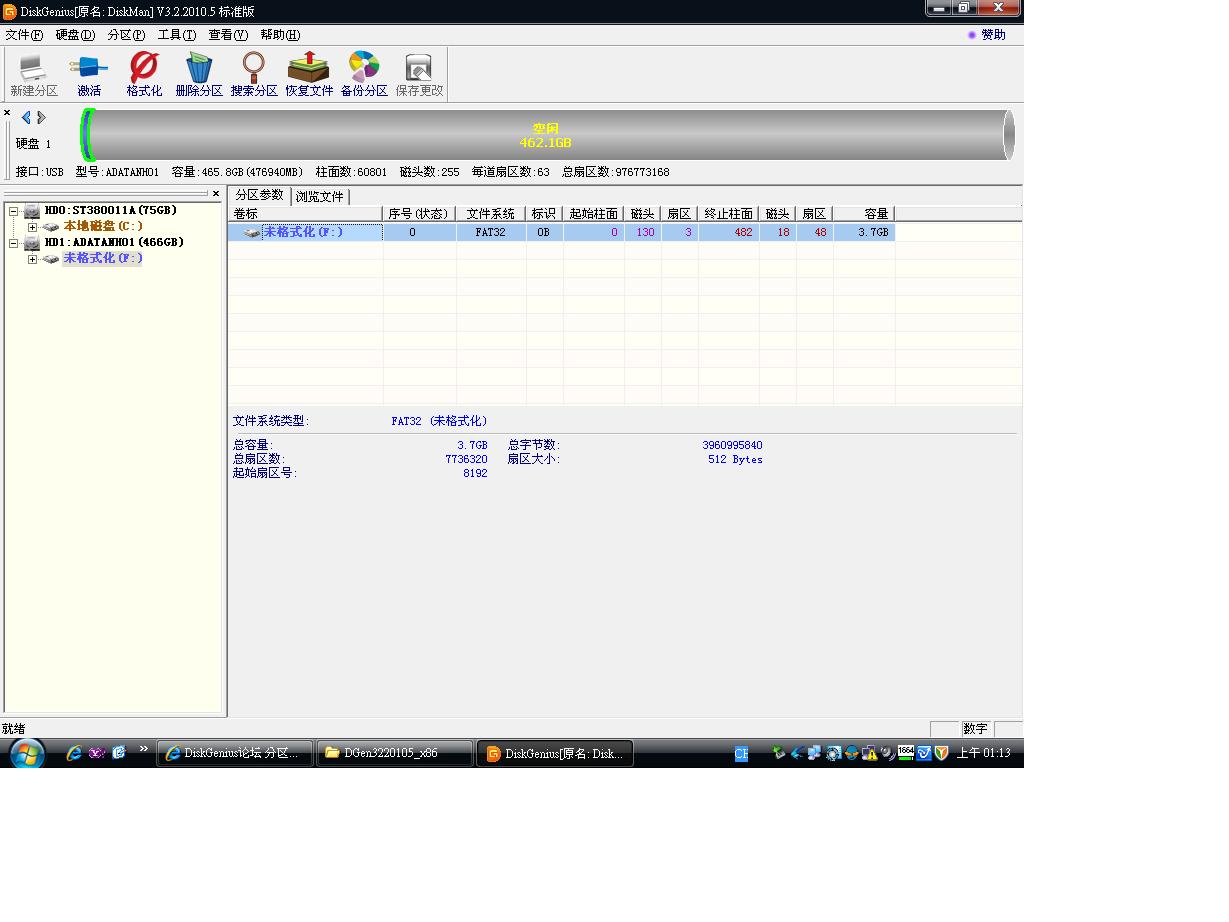Click the 新建分区 (new partition) toolbar icon
The width and height of the screenshot is (1229, 922).
(x=34, y=75)
